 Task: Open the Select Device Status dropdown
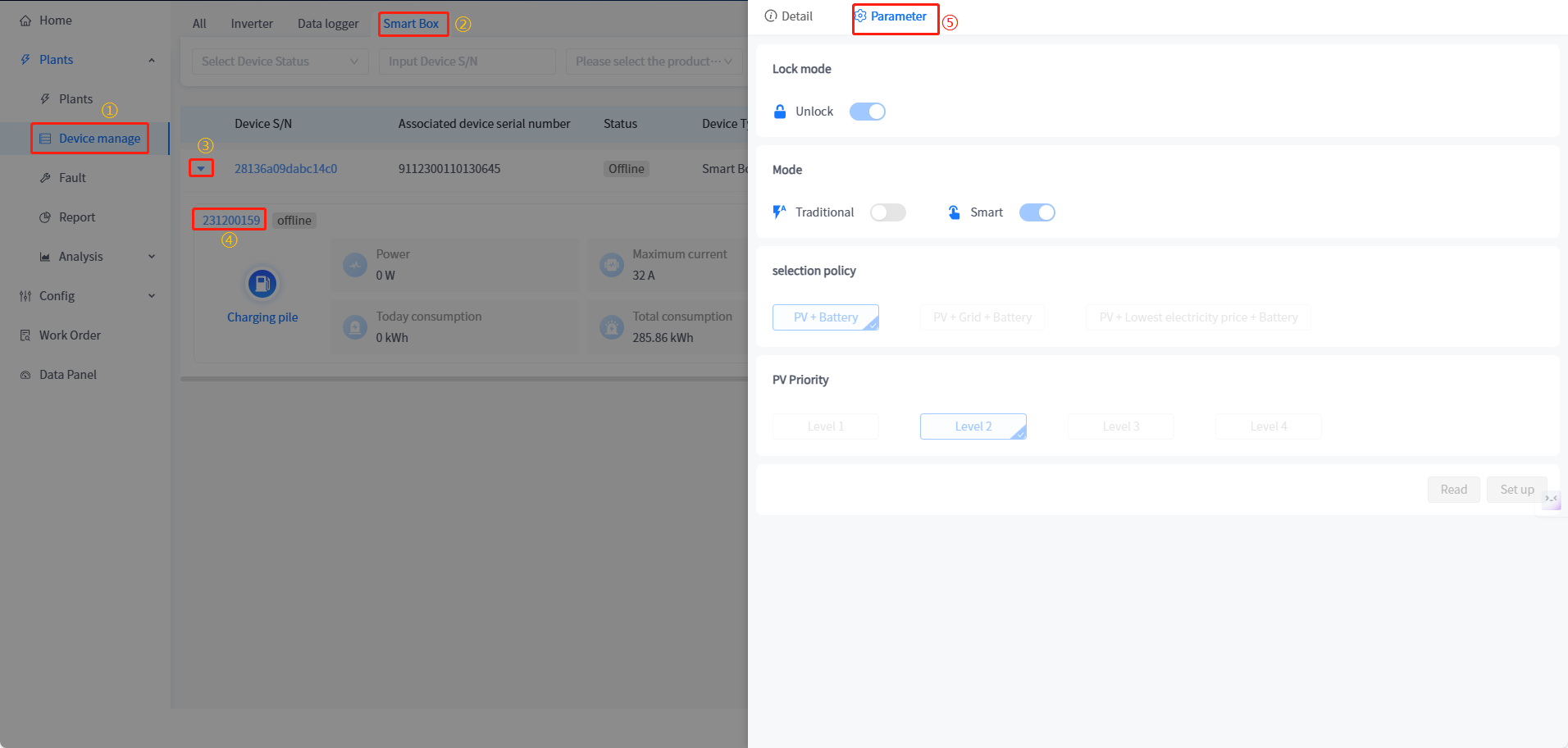pos(280,62)
